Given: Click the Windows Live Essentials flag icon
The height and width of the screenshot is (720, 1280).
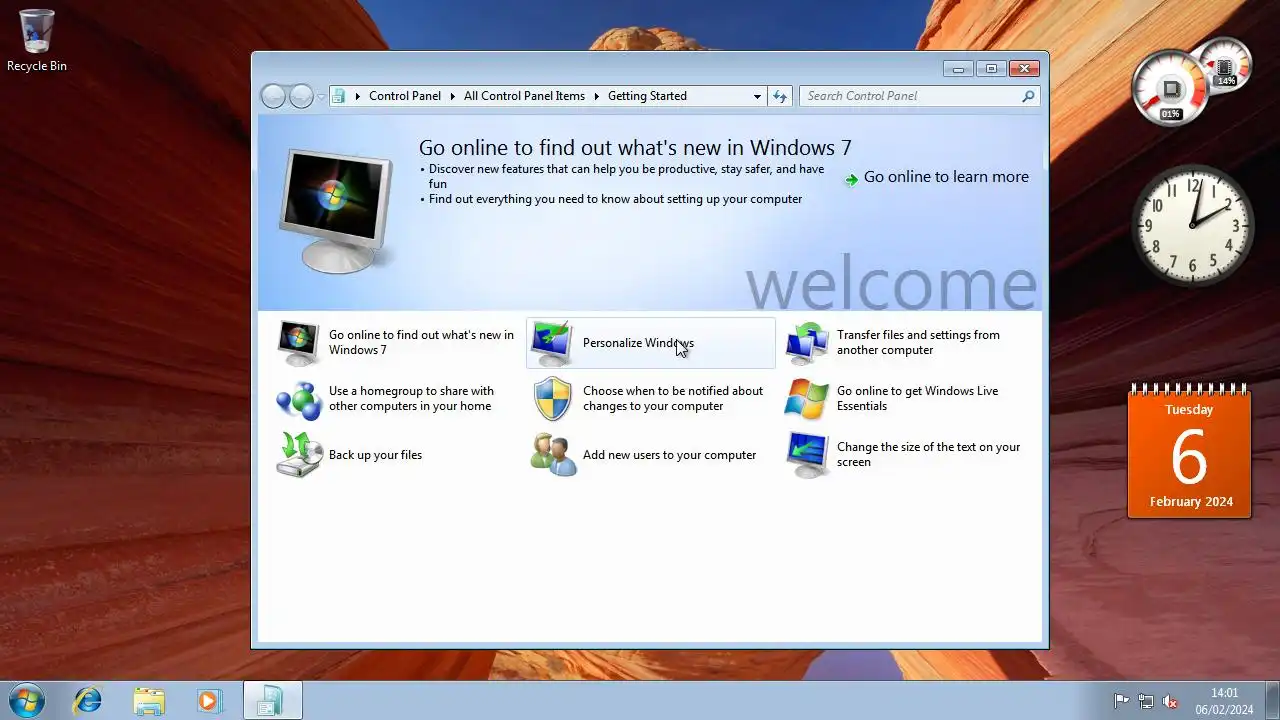Looking at the screenshot, I should [806, 399].
